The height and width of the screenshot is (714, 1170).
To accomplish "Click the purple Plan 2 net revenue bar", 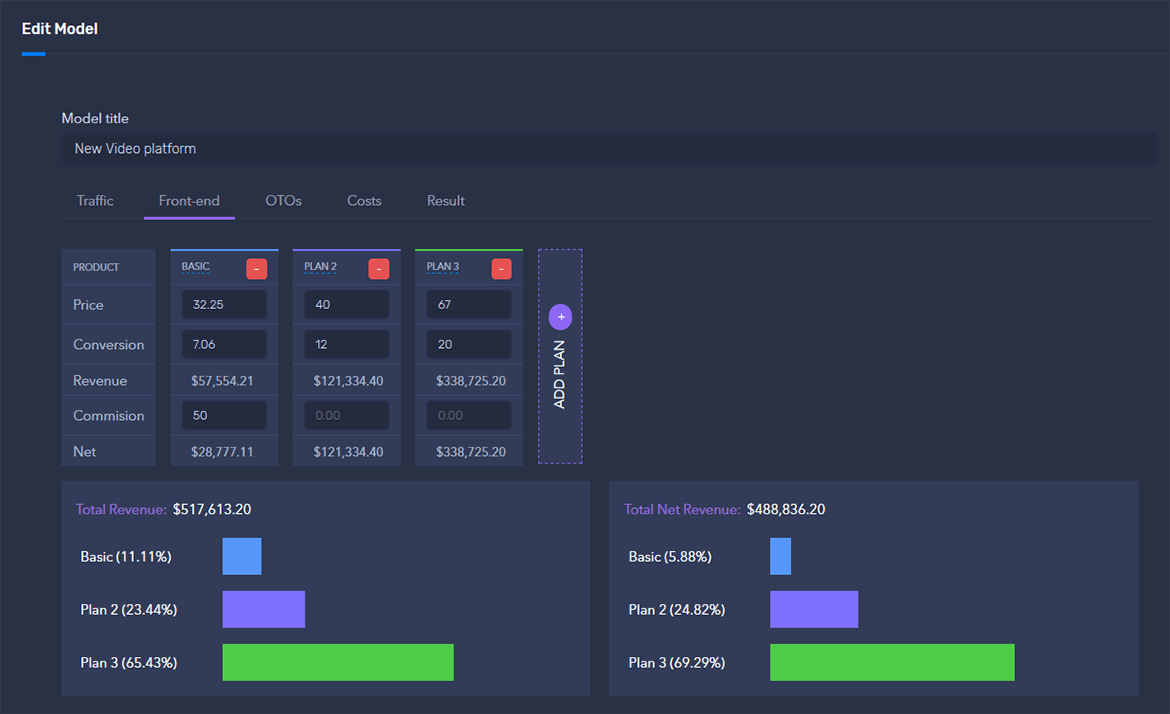I will [814, 610].
